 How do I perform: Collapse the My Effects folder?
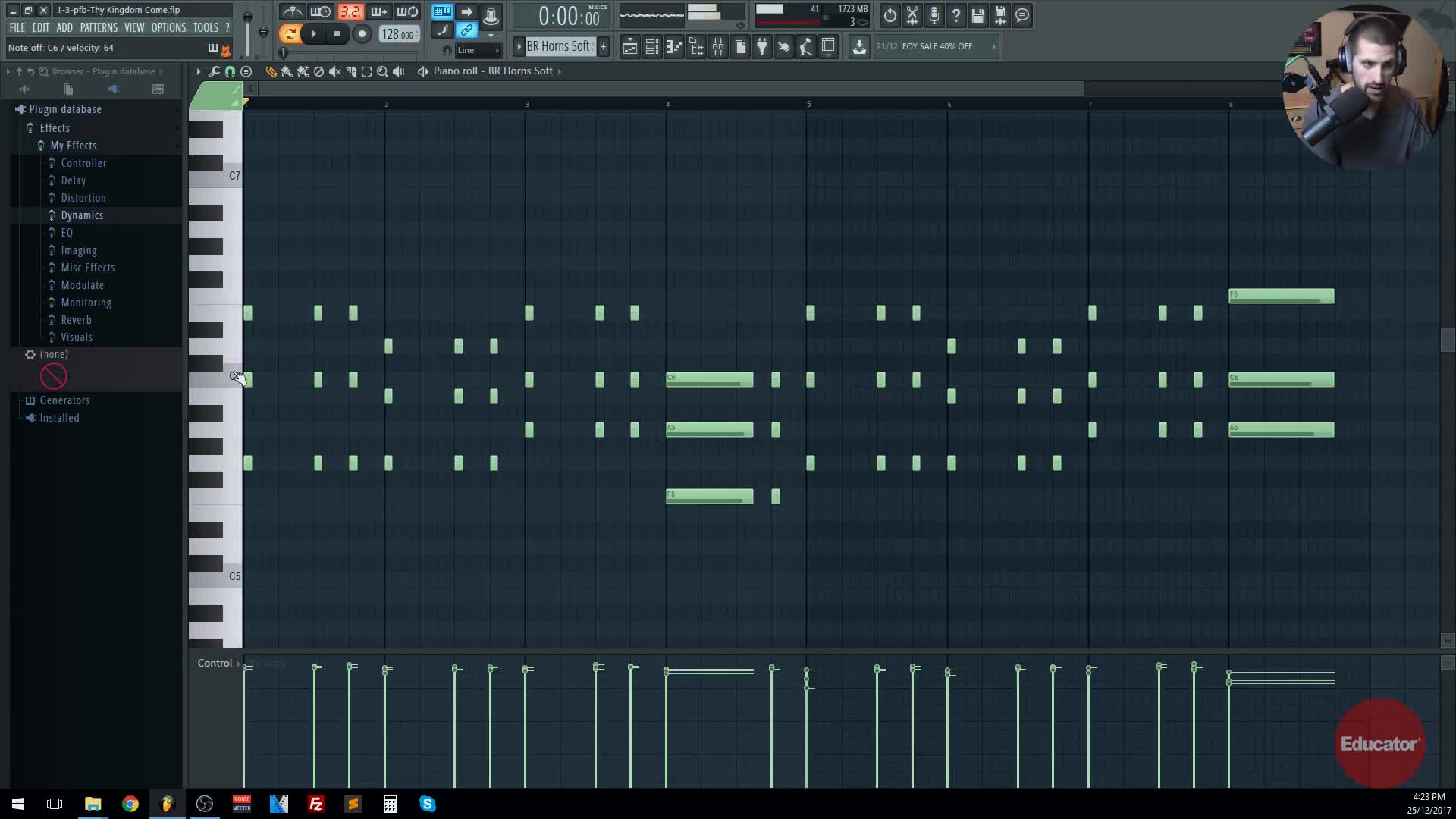coord(73,146)
